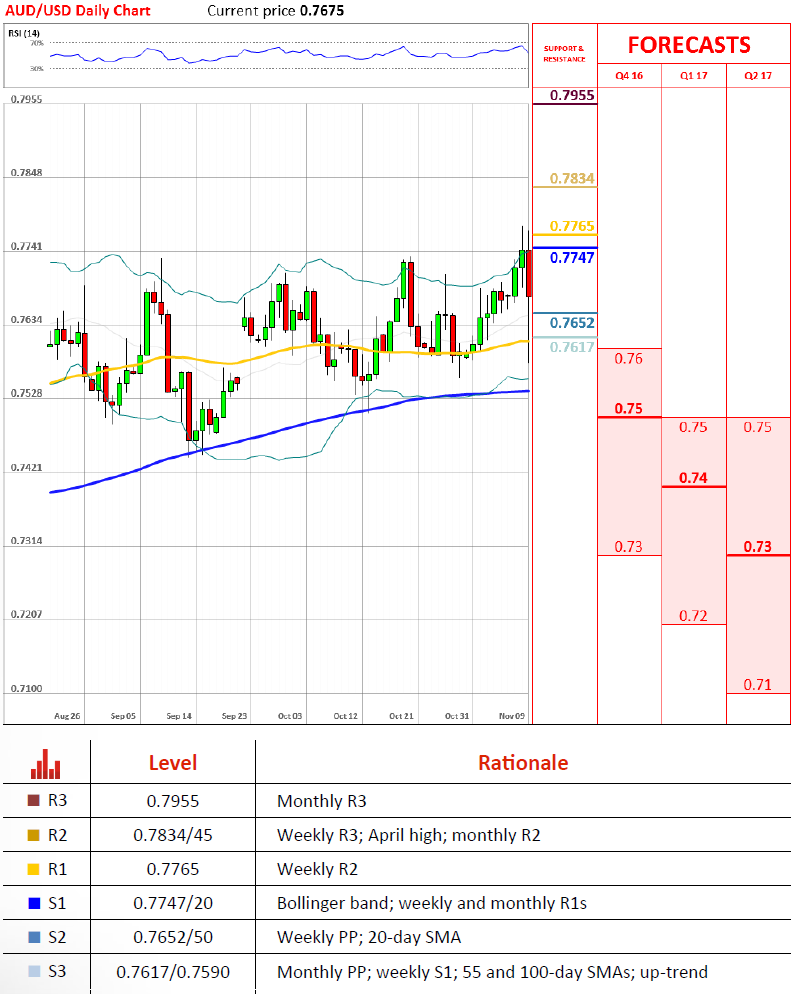Click the R2 gold color swatch
801x994 pixels.
tap(34, 835)
